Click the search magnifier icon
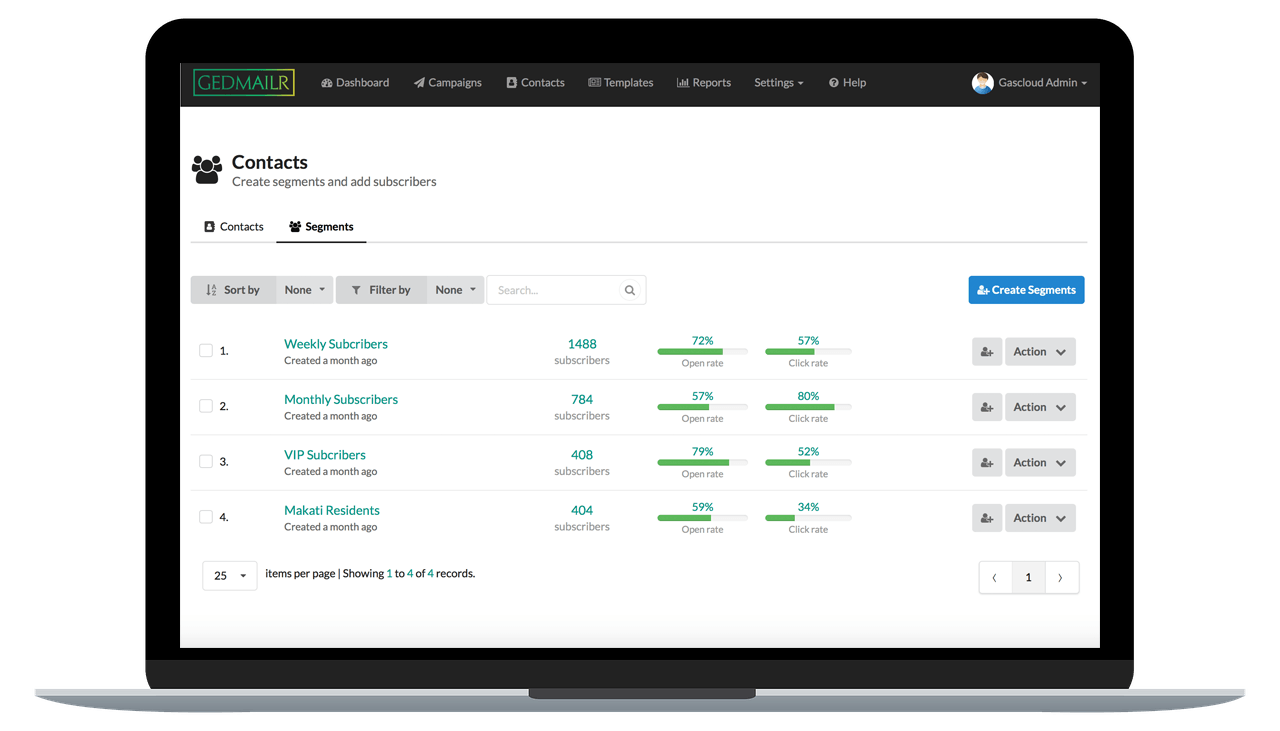 pos(630,290)
